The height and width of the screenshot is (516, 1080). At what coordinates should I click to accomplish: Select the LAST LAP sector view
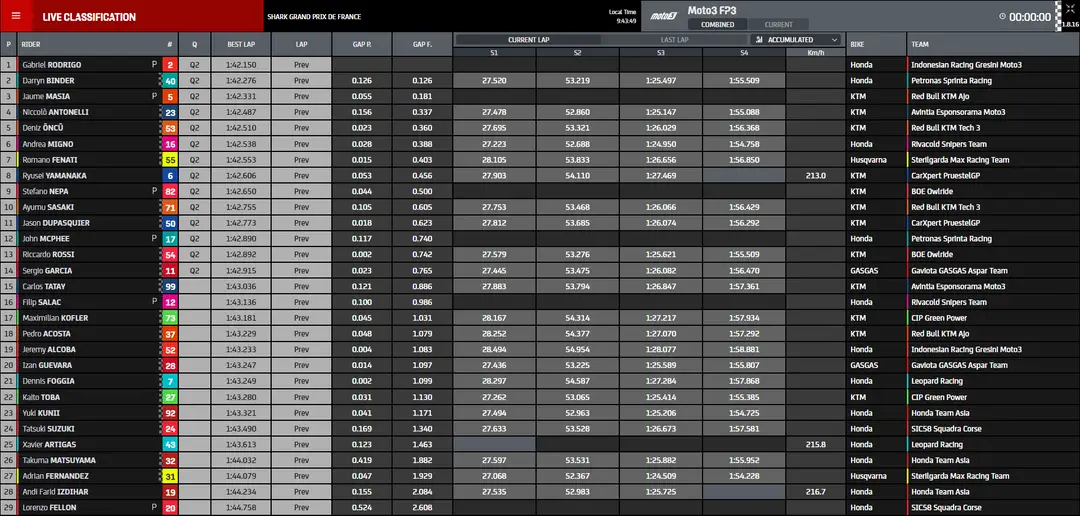click(x=674, y=40)
